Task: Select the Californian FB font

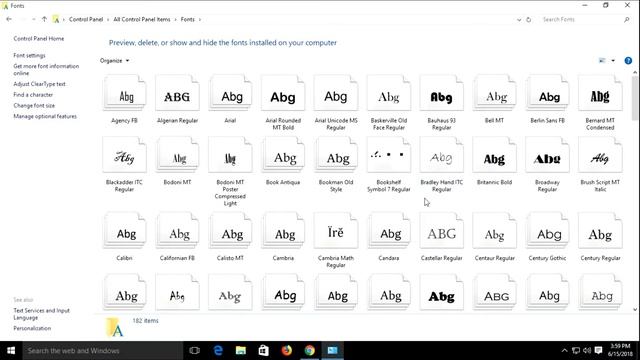Action: coord(177,231)
